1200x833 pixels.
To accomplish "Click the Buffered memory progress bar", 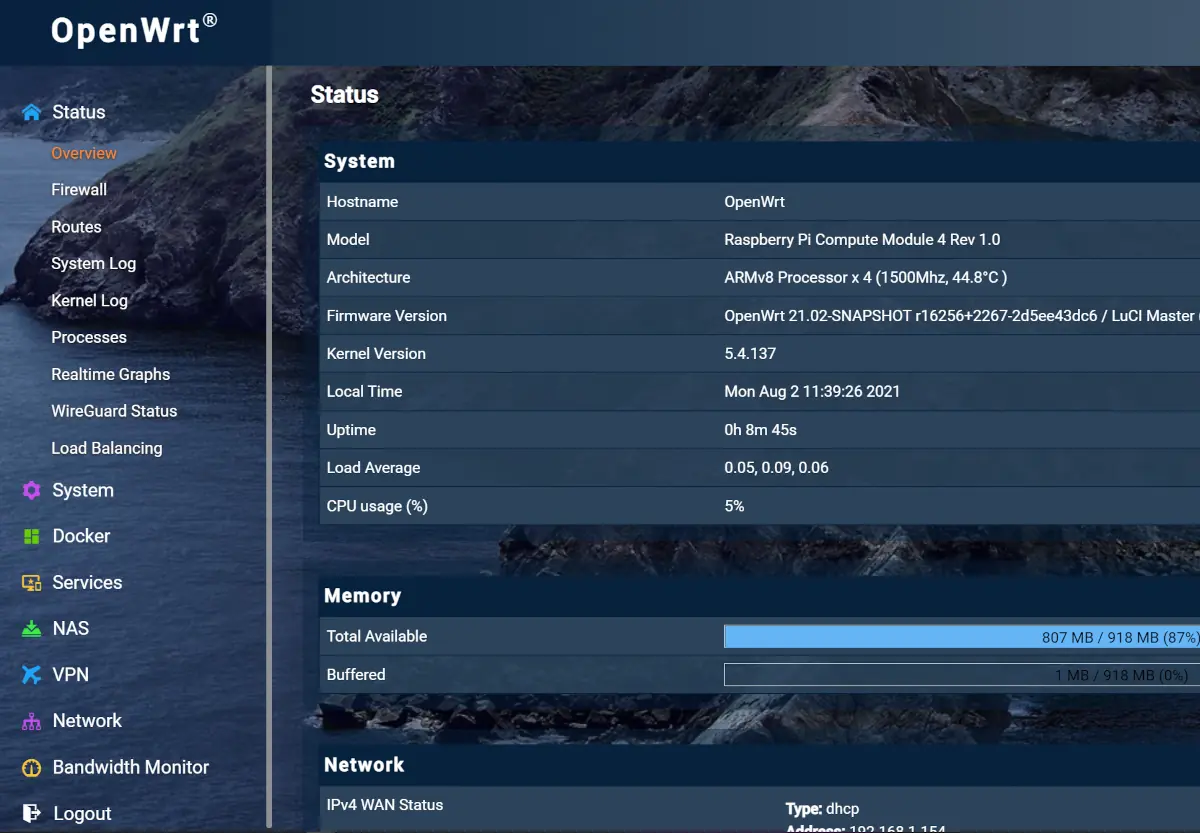I will 962,675.
